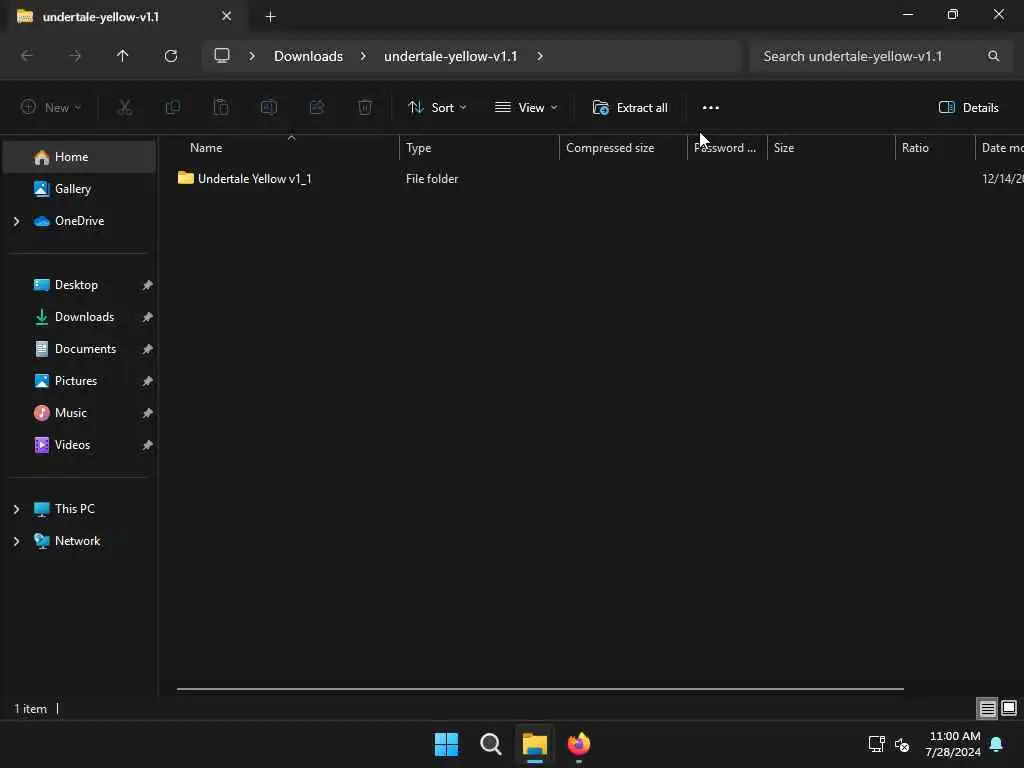Click the This PC label in the sidebar
This screenshot has width=1024, height=768.
coord(74,509)
